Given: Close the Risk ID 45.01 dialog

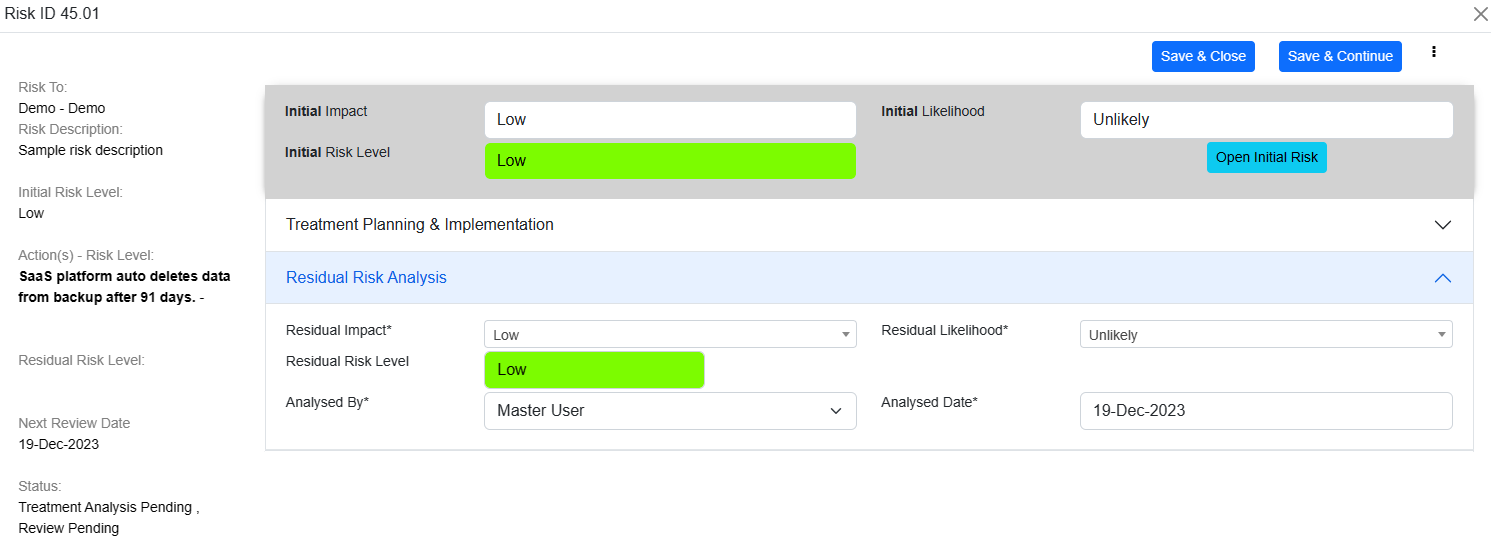Looking at the screenshot, I should [x=1480, y=14].
